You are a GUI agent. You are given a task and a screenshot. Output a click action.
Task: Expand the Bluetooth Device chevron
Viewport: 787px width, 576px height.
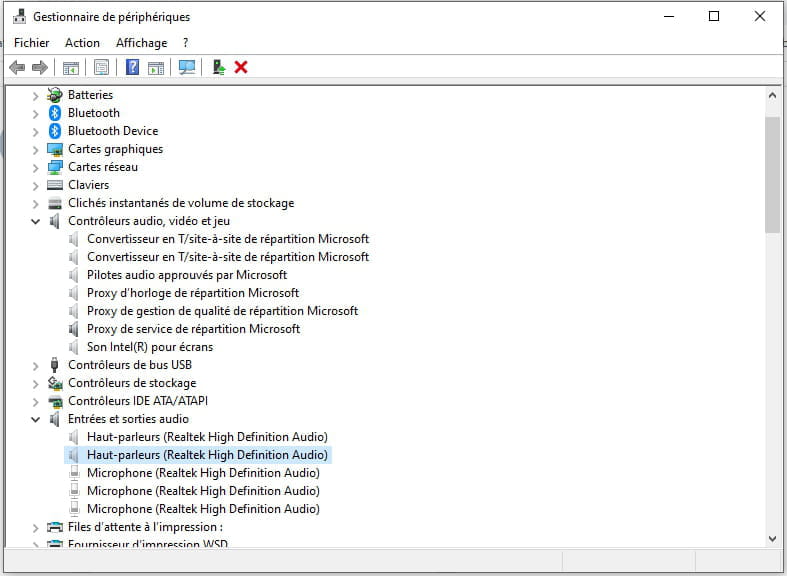click(35, 131)
